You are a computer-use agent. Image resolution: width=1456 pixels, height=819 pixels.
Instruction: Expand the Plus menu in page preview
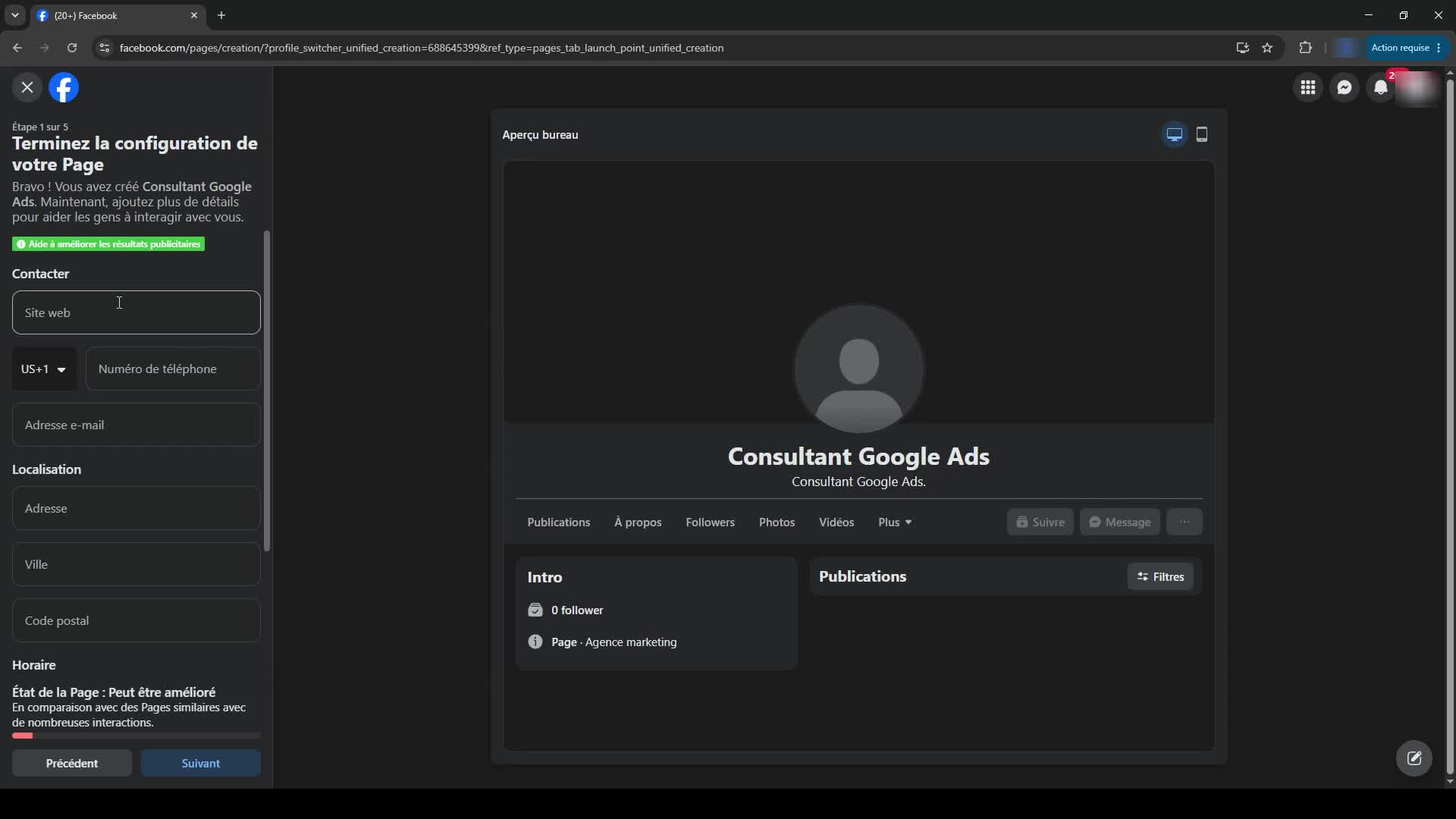(895, 522)
